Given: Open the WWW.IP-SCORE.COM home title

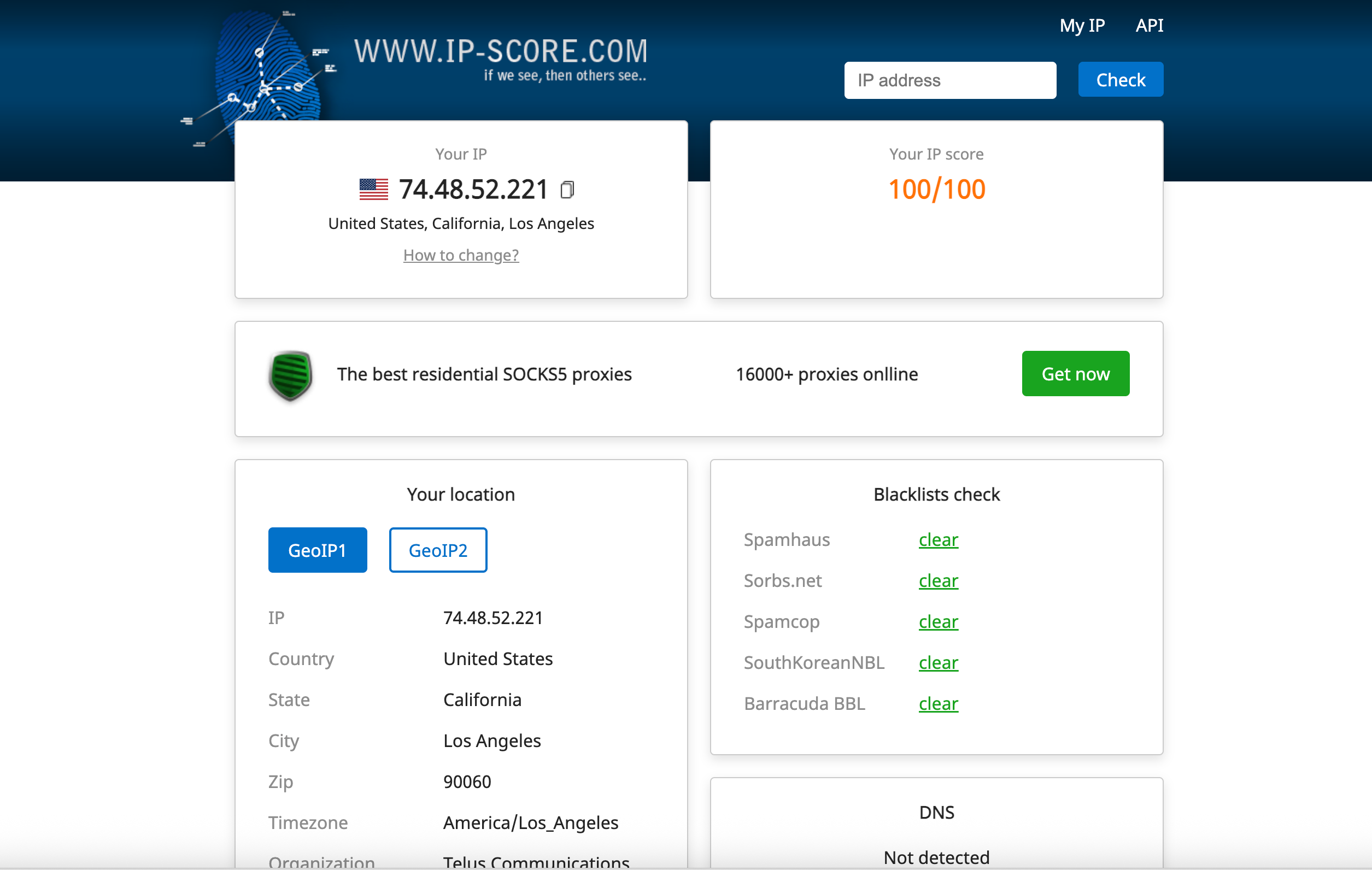Looking at the screenshot, I should coord(501,51).
